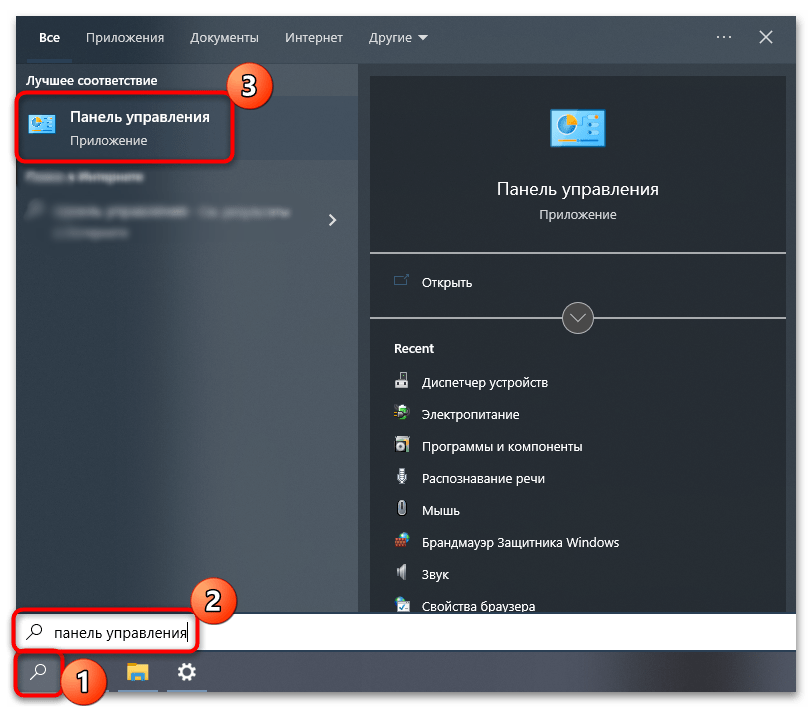The image size is (812, 708).
Task: Click the Программы и компоненты icon
Action: click(402, 446)
